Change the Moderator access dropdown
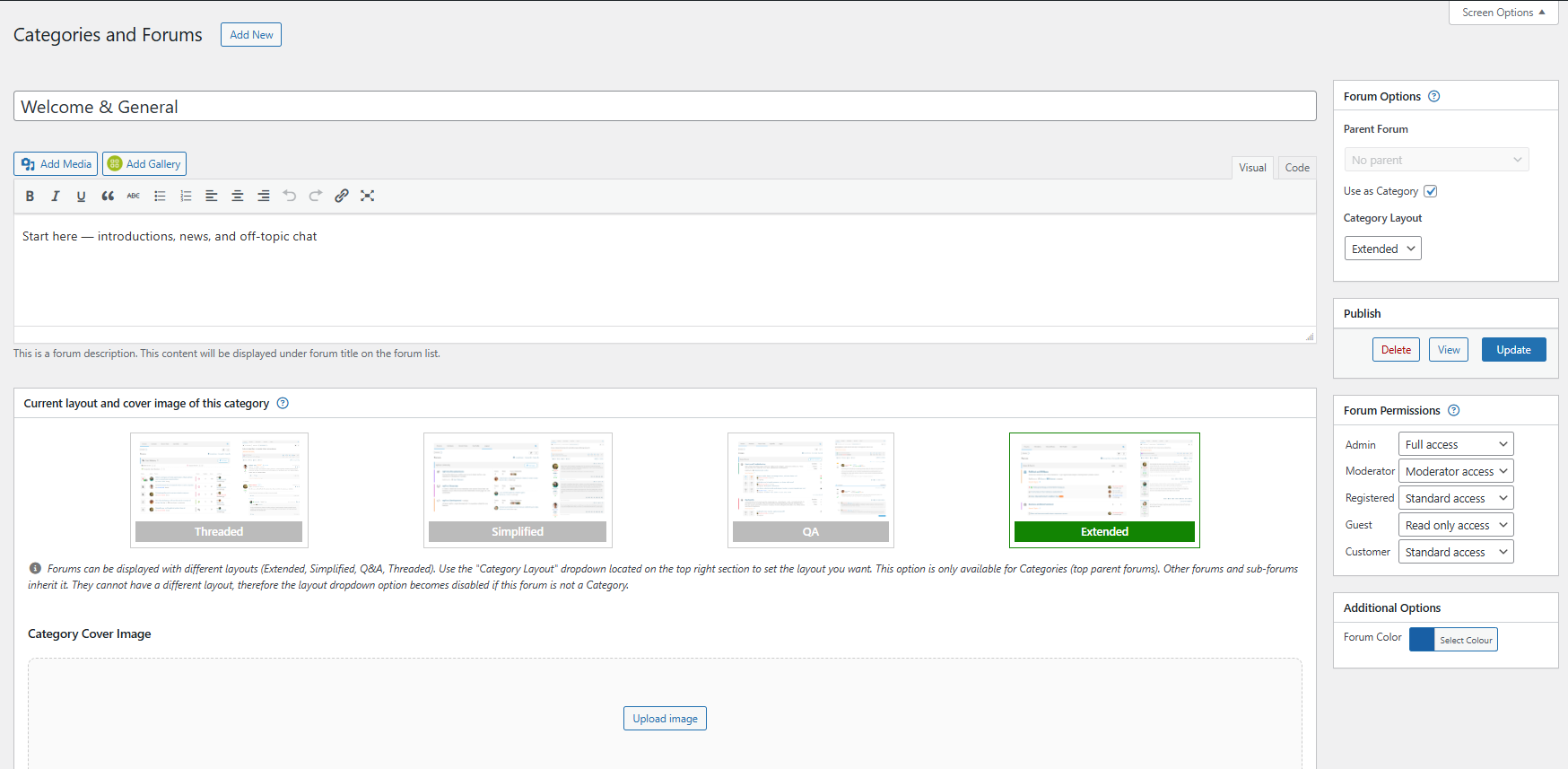The height and width of the screenshot is (769, 1568). click(1455, 471)
